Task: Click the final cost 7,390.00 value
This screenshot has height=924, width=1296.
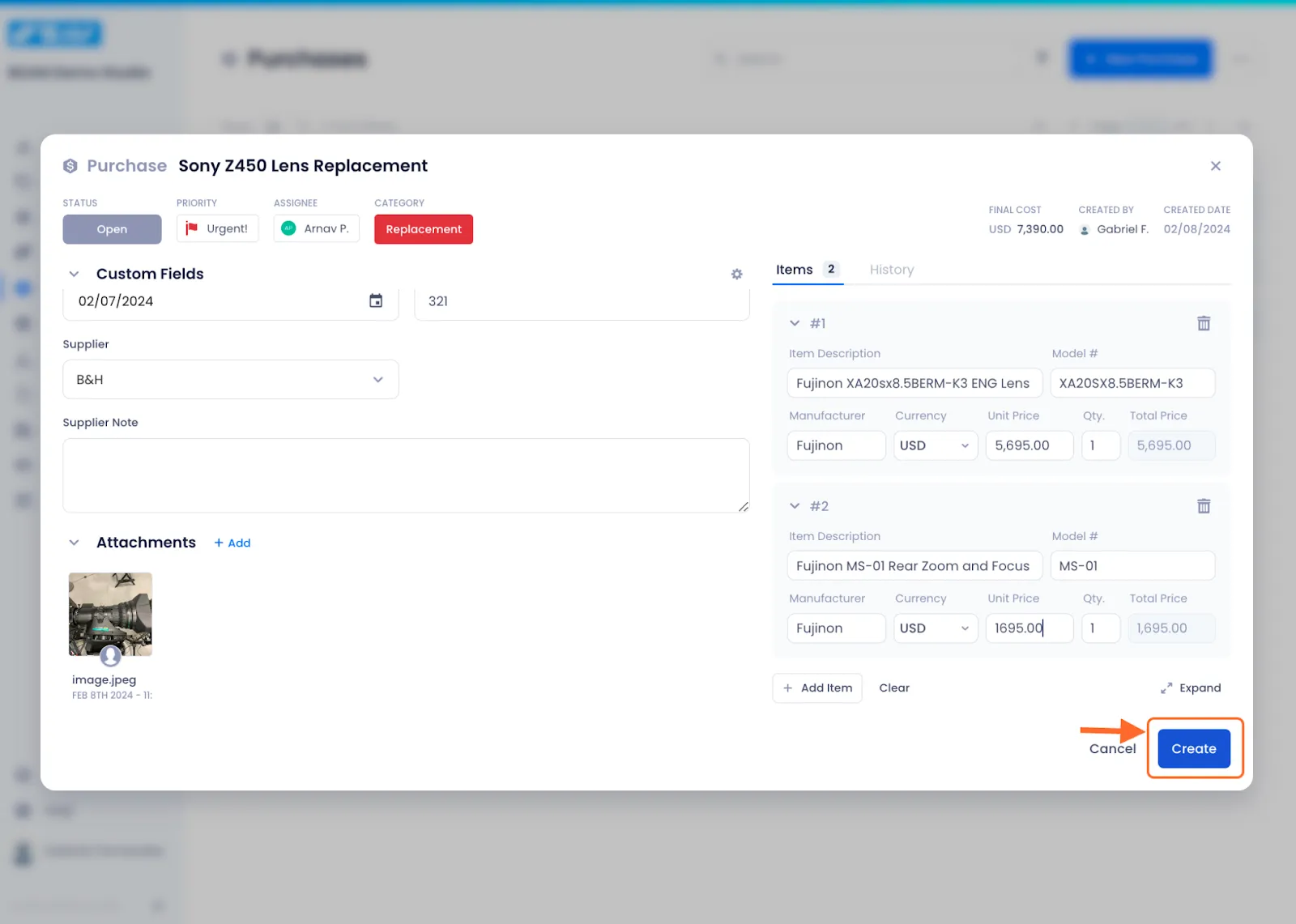Action: (x=1040, y=229)
